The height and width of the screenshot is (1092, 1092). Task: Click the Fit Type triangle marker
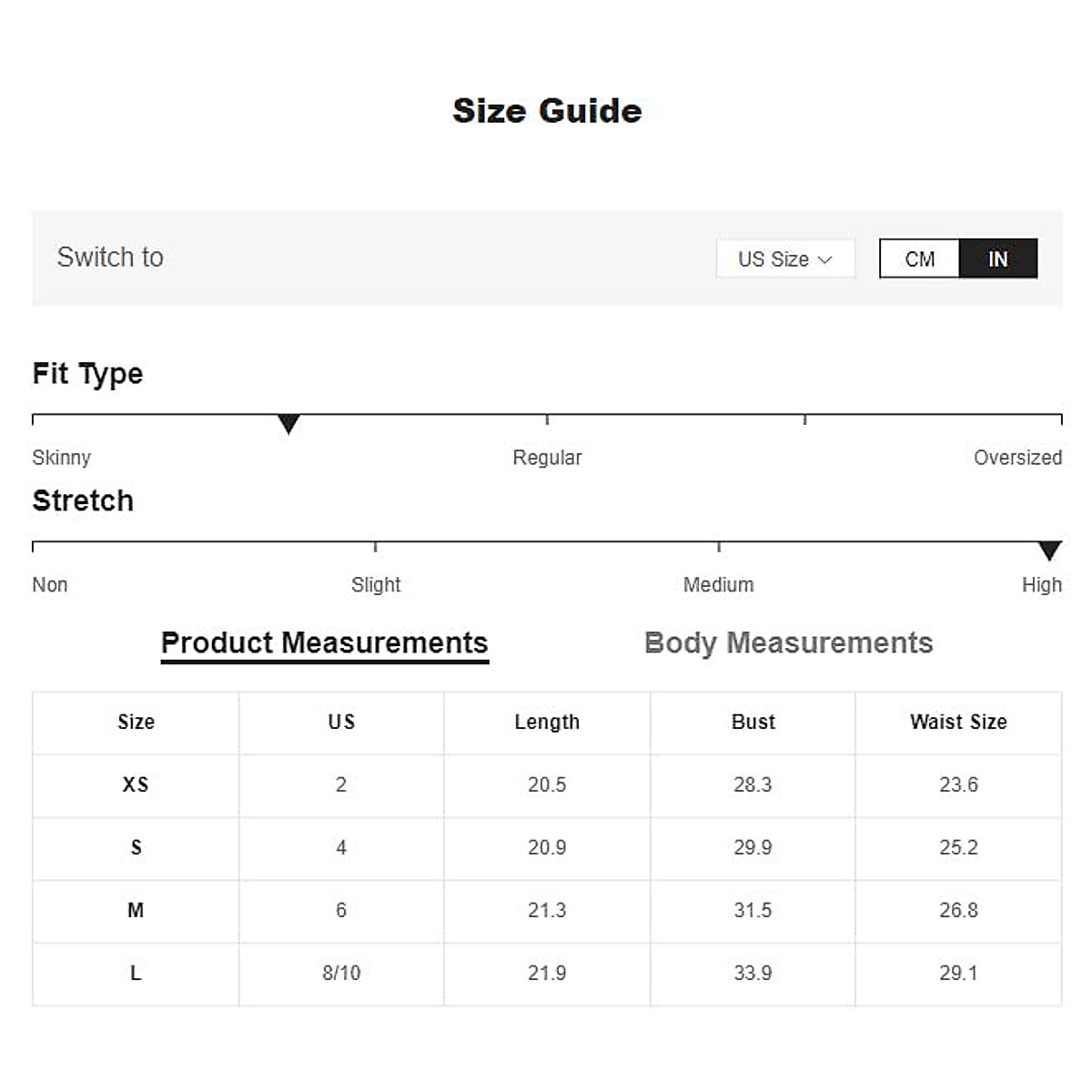[288, 424]
